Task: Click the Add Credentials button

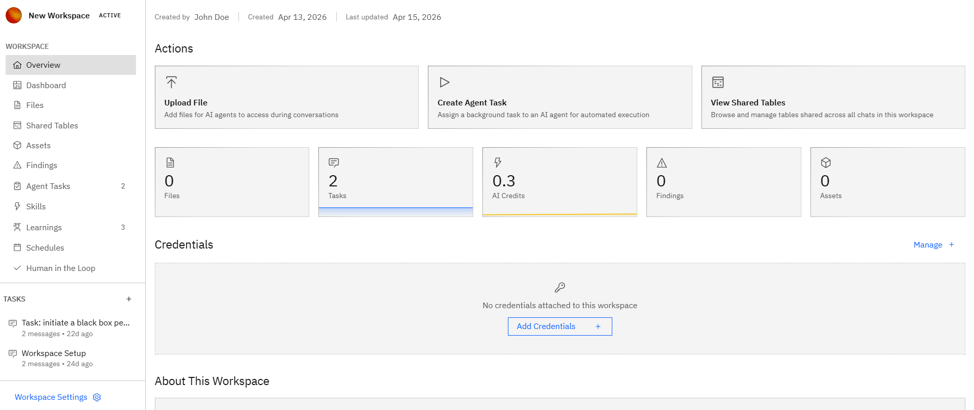Action: pyautogui.click(x=560, y=326)
